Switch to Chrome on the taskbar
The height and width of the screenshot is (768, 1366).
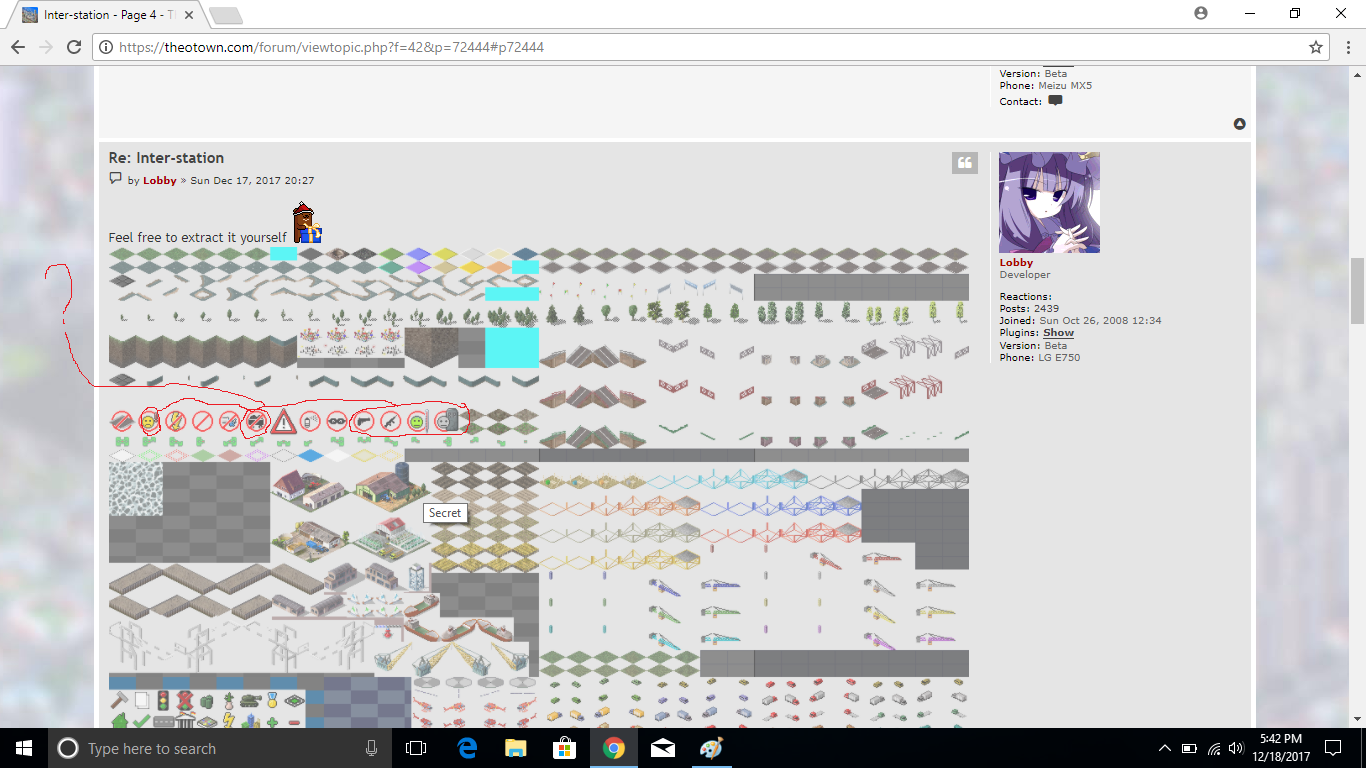point(614,748)
